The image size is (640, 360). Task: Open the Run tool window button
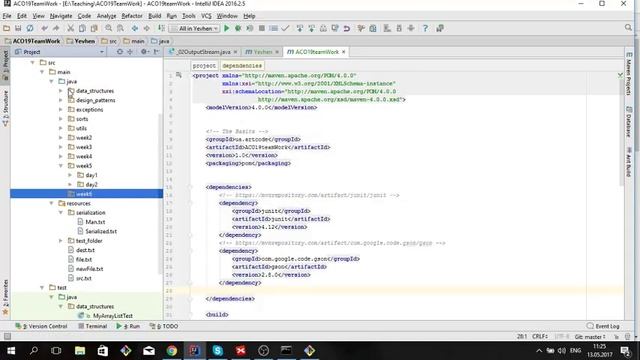pos(128,326)
